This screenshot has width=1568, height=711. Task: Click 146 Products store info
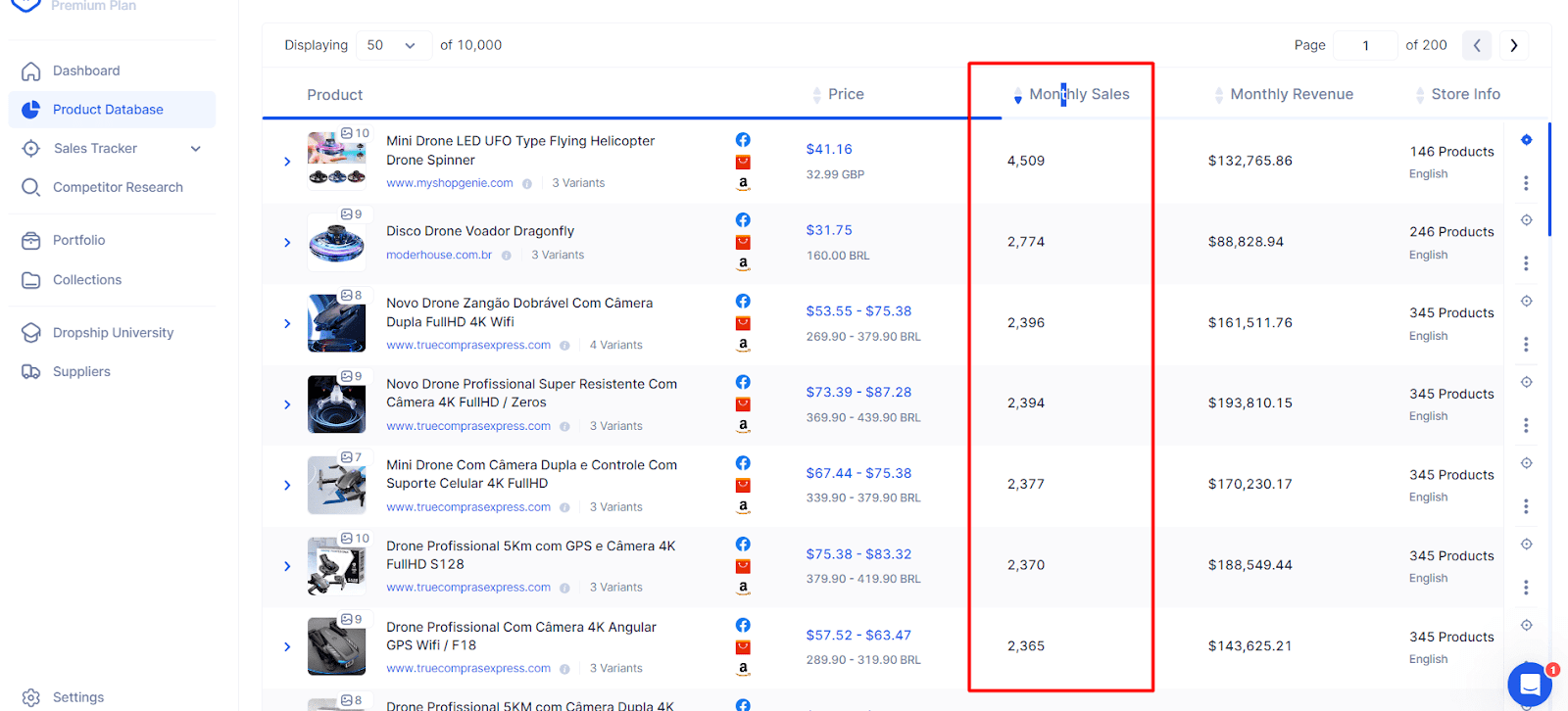coord(1451,152)
